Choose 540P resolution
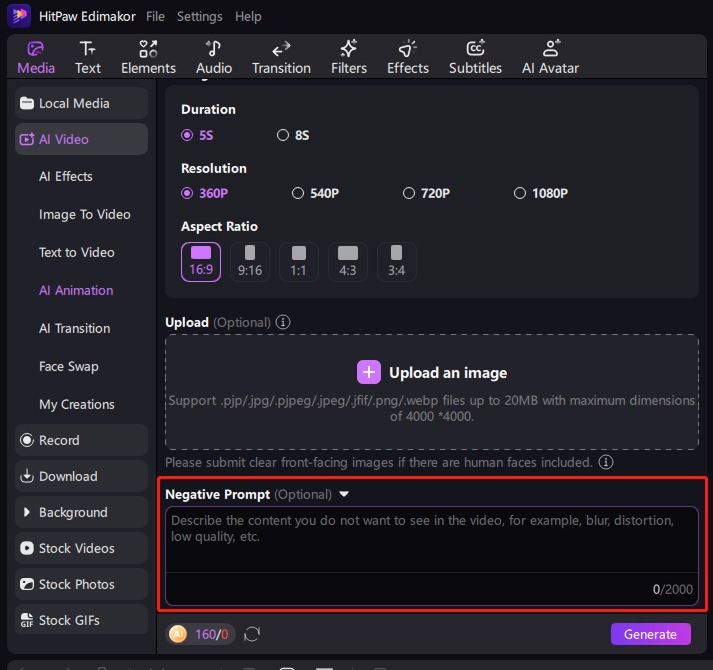Screen dimensions: 713x670 pyautogui.click(x=316, y=193)
